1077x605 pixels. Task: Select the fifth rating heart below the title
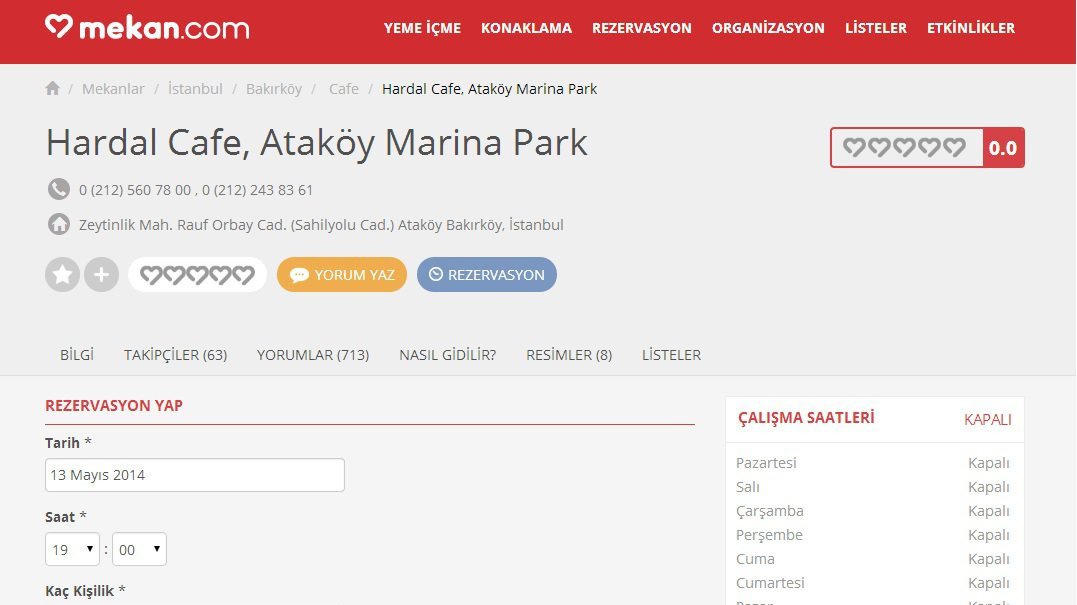pyautogui.click(x=246, y=273)
